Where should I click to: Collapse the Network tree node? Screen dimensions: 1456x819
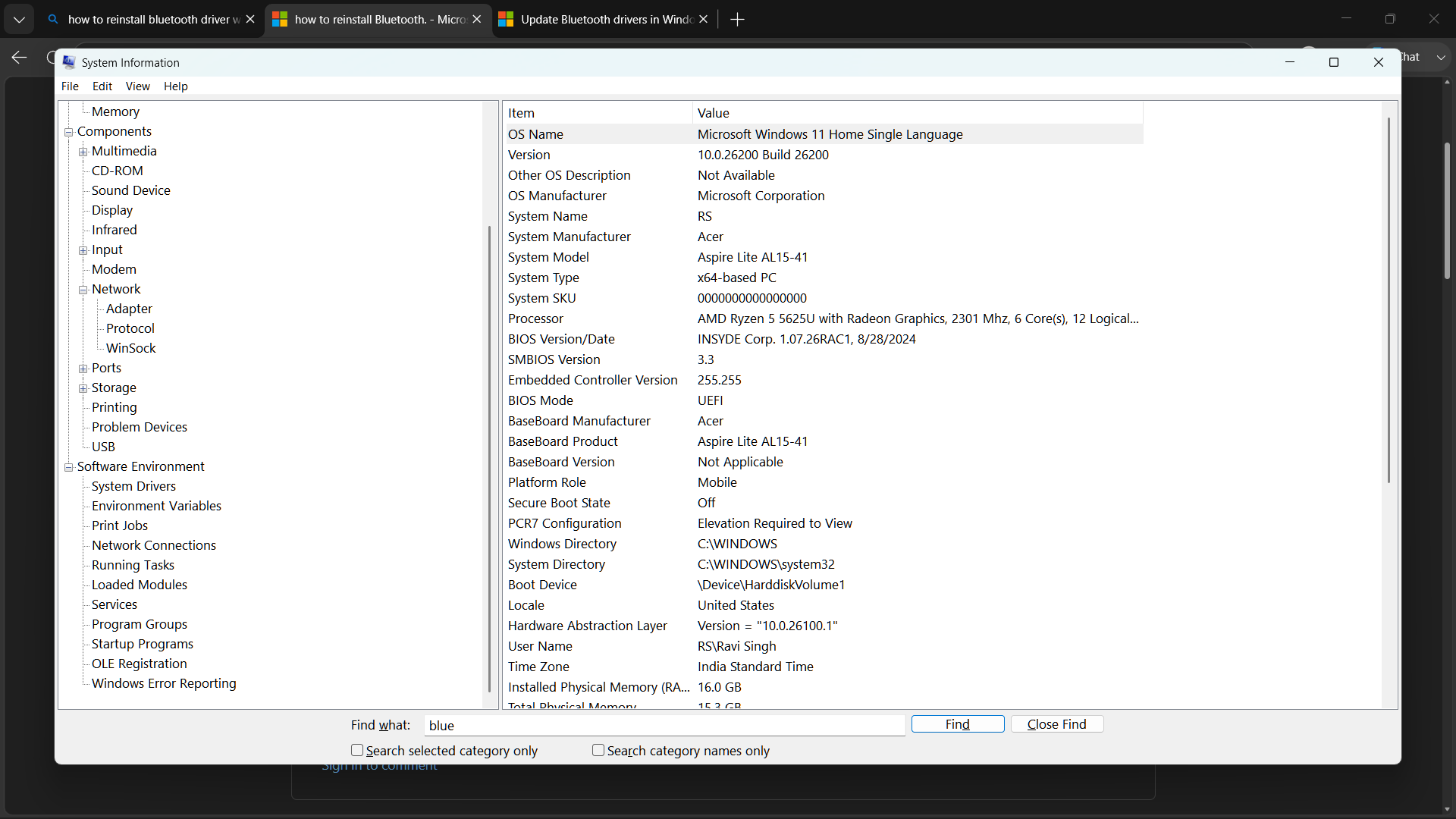(x=83, y=290)
